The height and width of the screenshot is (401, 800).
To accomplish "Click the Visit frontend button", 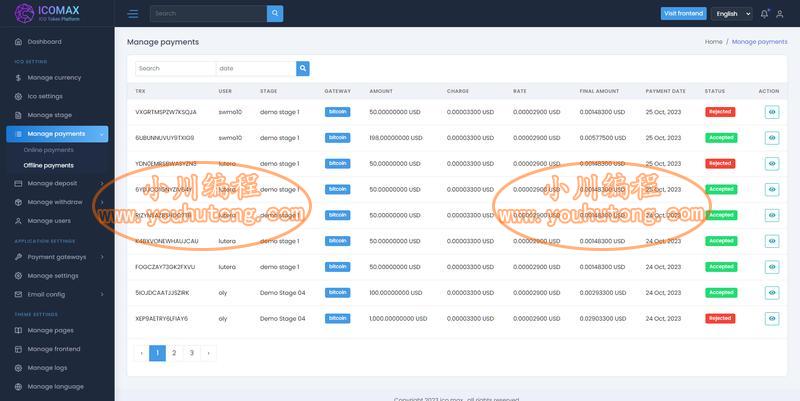I will coord(683,14).
